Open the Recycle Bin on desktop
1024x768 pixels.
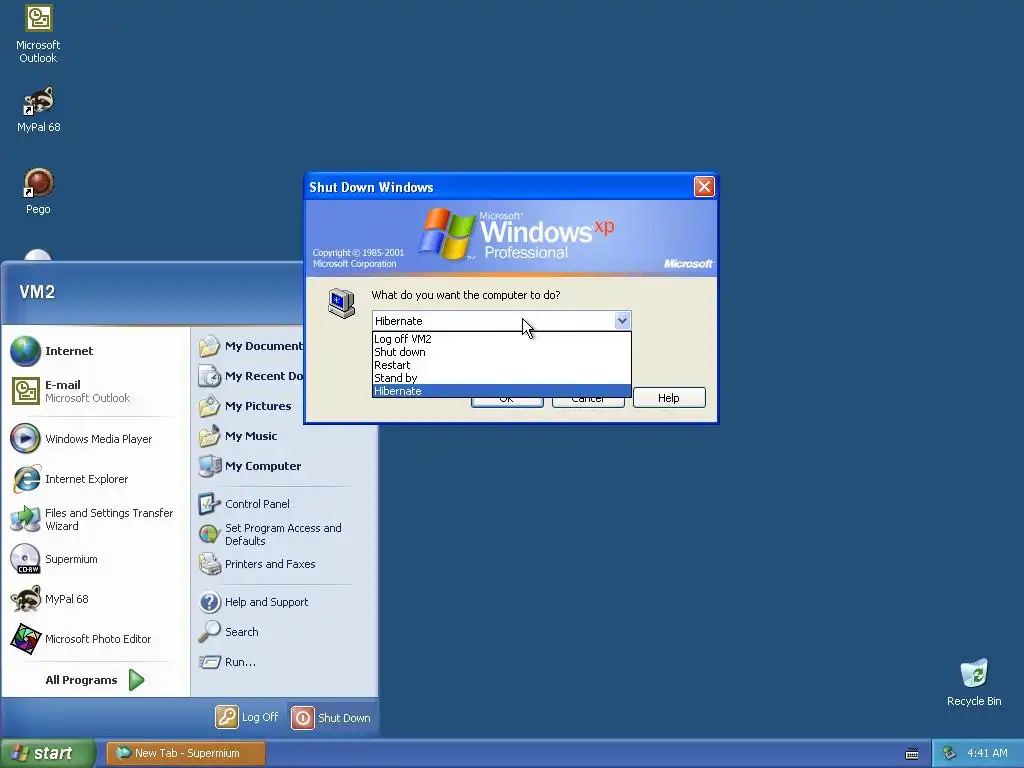click(x=974, y=682)
